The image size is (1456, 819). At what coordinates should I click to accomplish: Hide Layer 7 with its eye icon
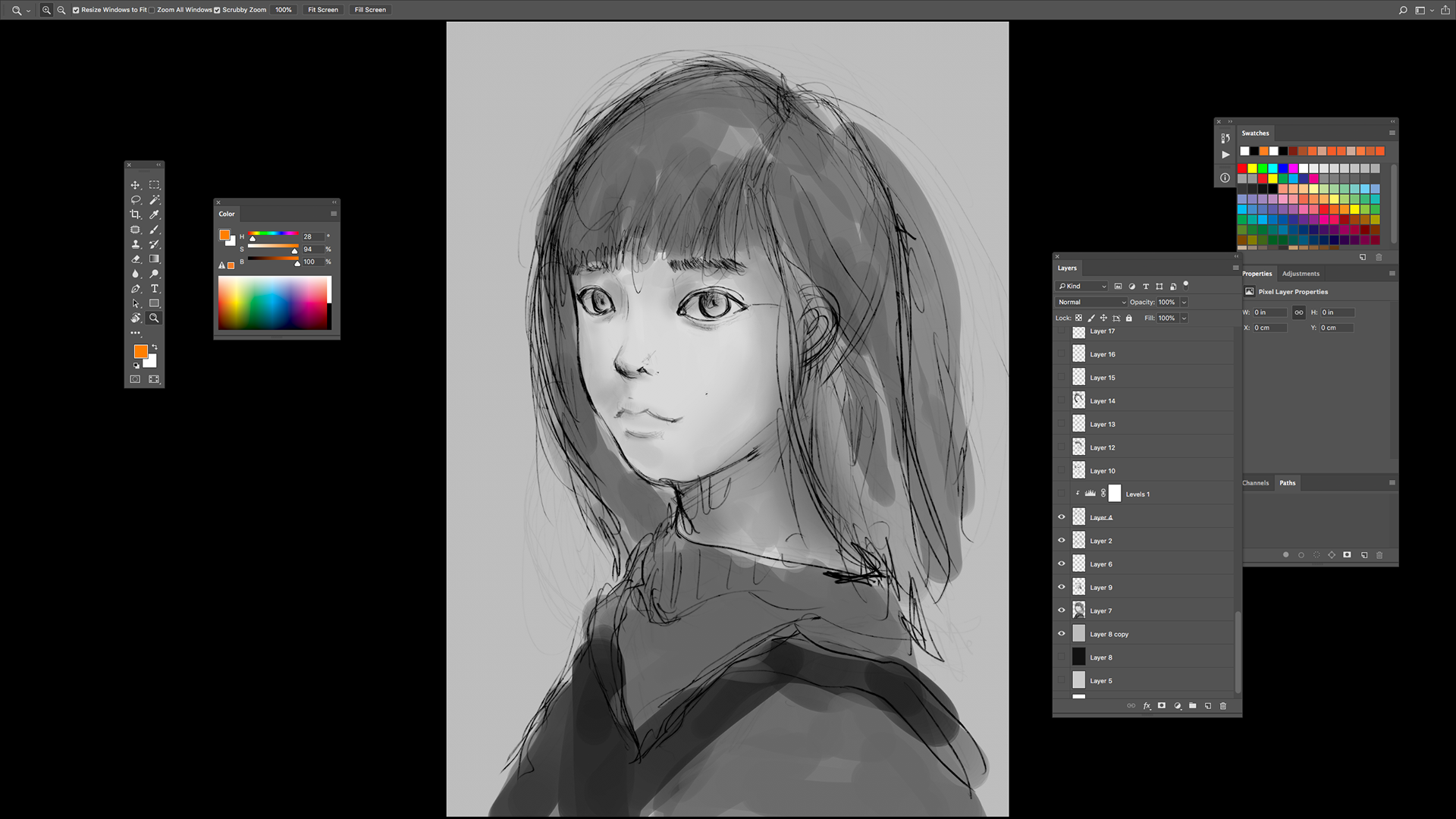[1061, 610]
